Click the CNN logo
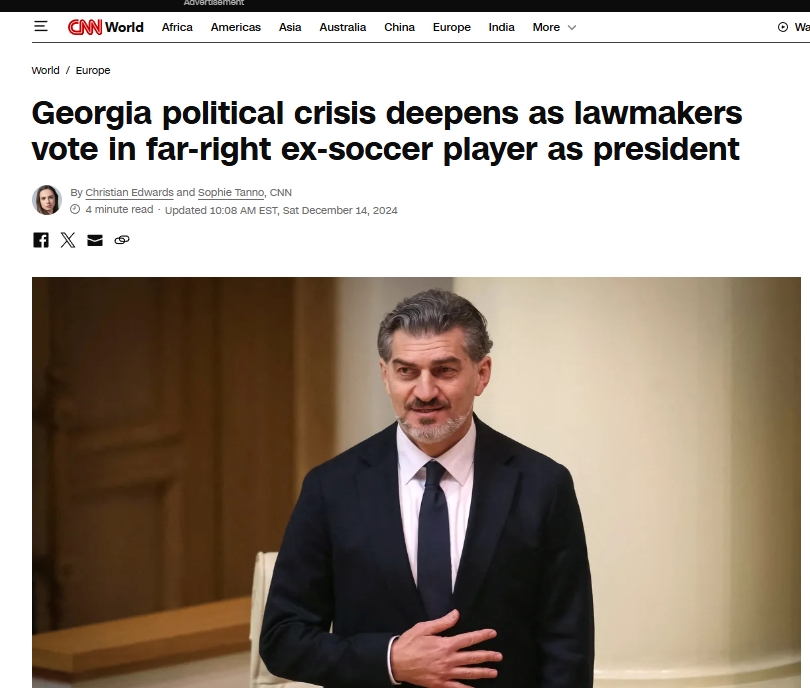The height and width of the screenshot is (688, 810). point(85,27)
